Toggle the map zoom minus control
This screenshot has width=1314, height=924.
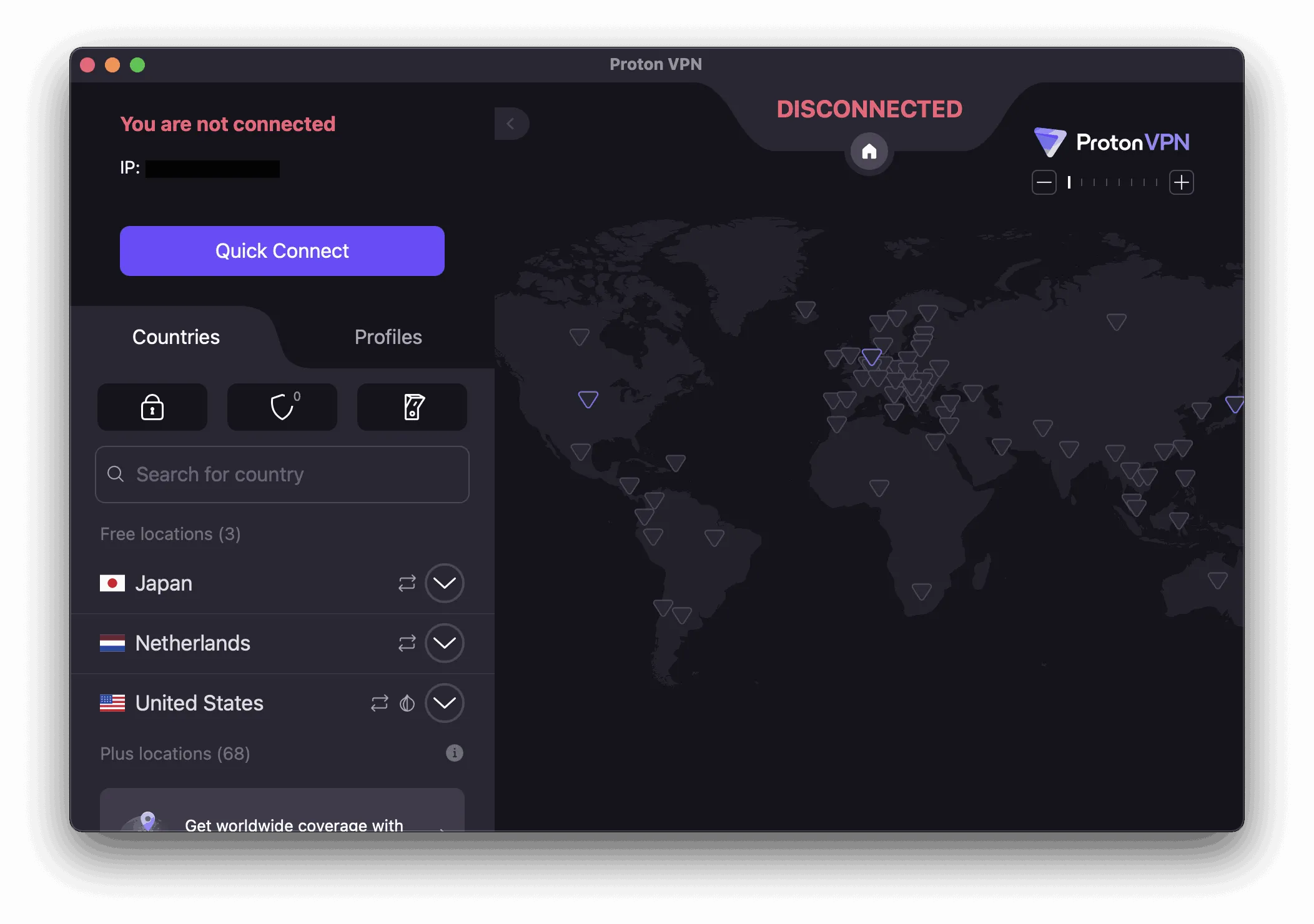(1044, 182)
